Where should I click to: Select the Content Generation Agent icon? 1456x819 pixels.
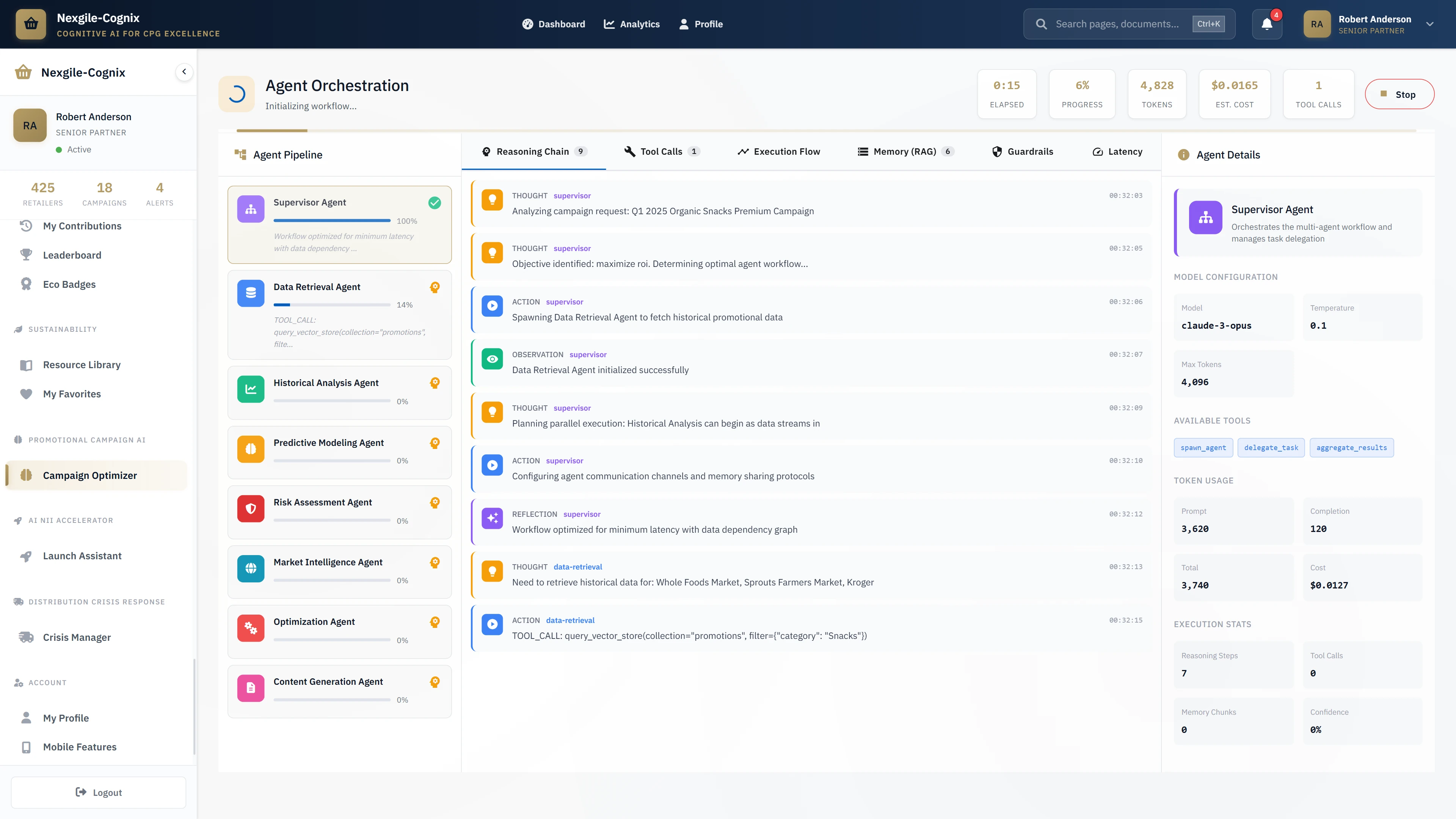pyautogui.click(x=250, y=688)
